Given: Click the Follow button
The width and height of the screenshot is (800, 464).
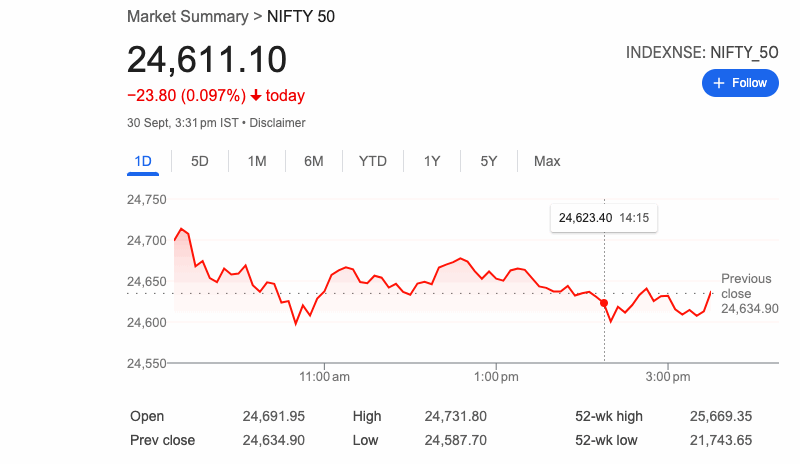Looking at the screenshot, I should pyautogui.click(x=740, y=83).
